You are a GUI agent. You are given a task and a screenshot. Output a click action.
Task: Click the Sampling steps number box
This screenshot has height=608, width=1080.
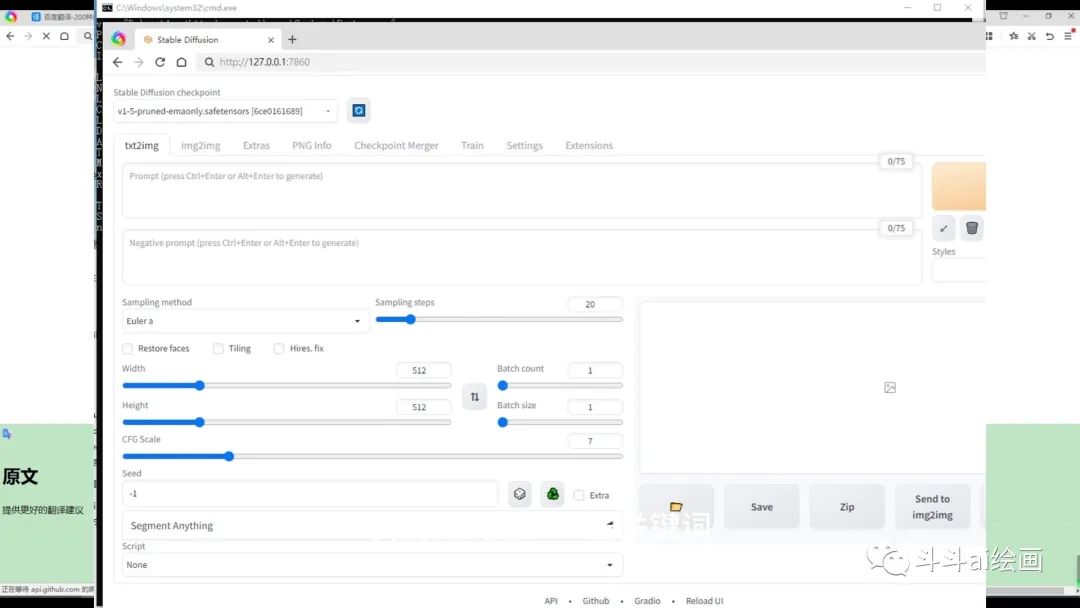[595, 304]
